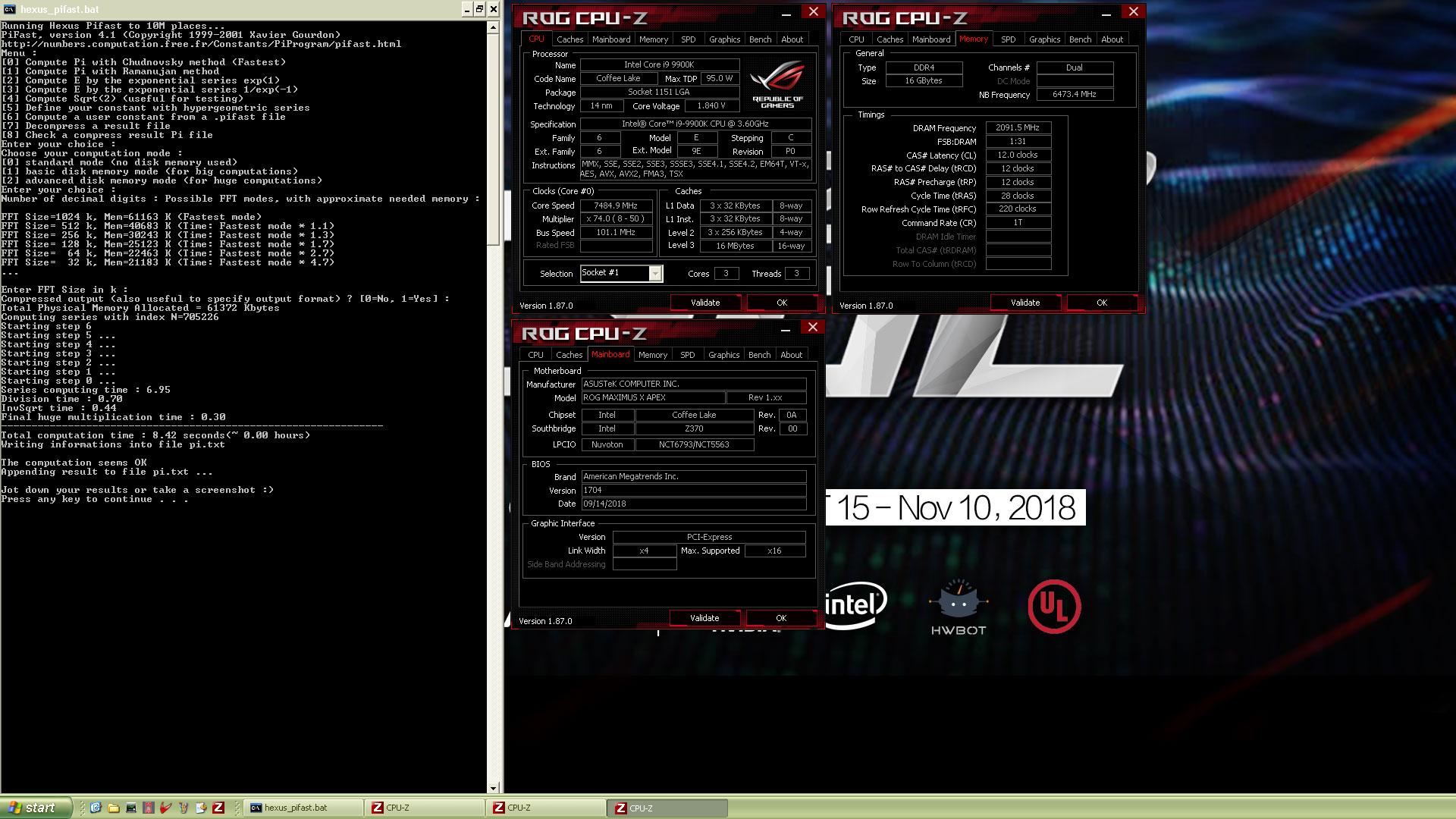This screenshot has height=819, width=1456.
Task: Click the Total computation time line in console
Action: [155, 435]
